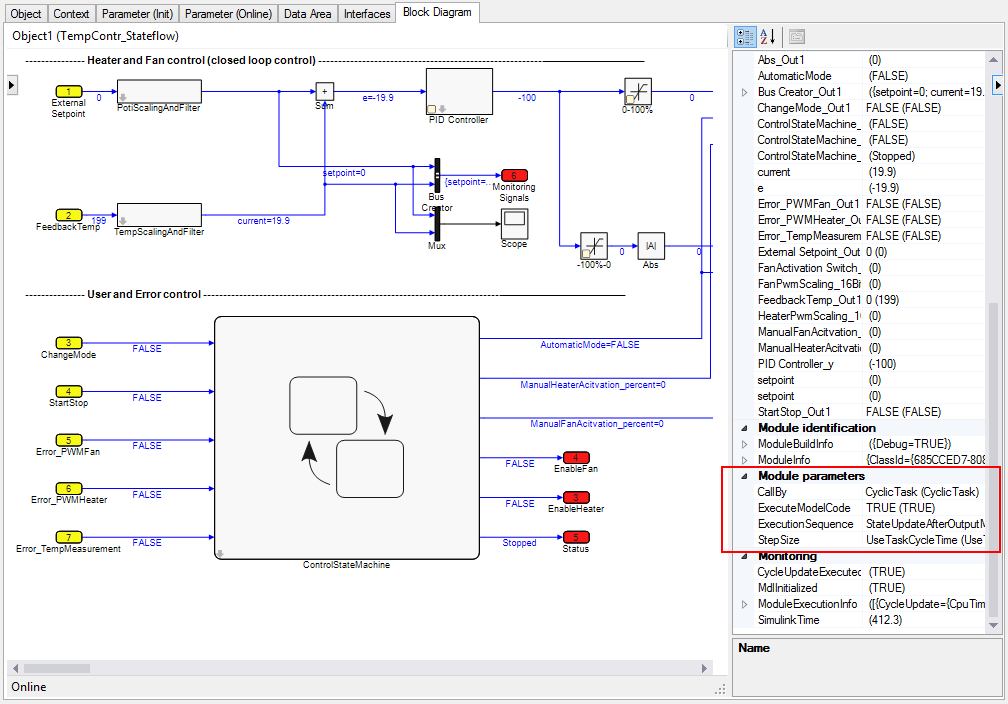1008x704 pixels.
Task: Select the Monitoring Signals outport 6
Action: pyautogui.click(x=514, y=175)
